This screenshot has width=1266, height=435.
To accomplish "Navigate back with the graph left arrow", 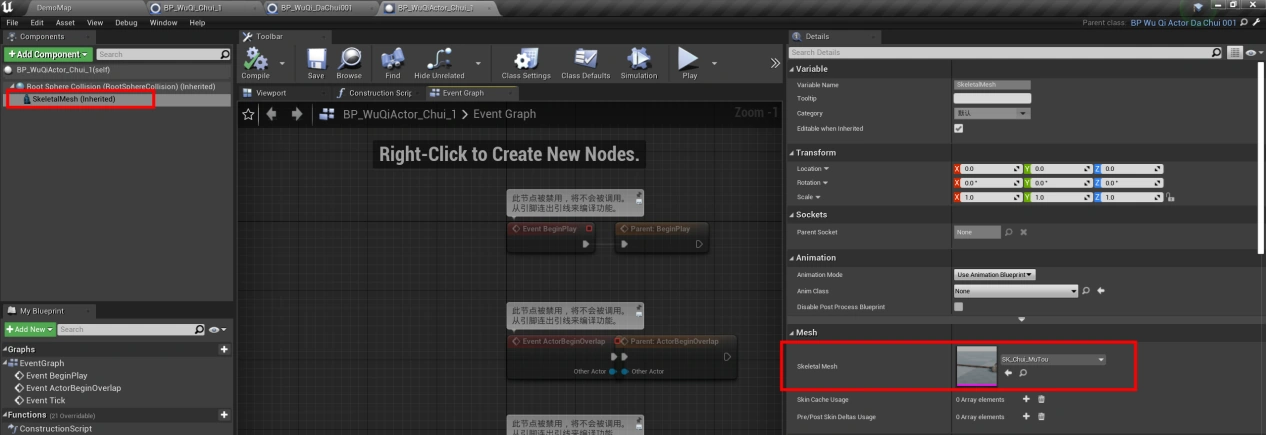I will point(271,114).
